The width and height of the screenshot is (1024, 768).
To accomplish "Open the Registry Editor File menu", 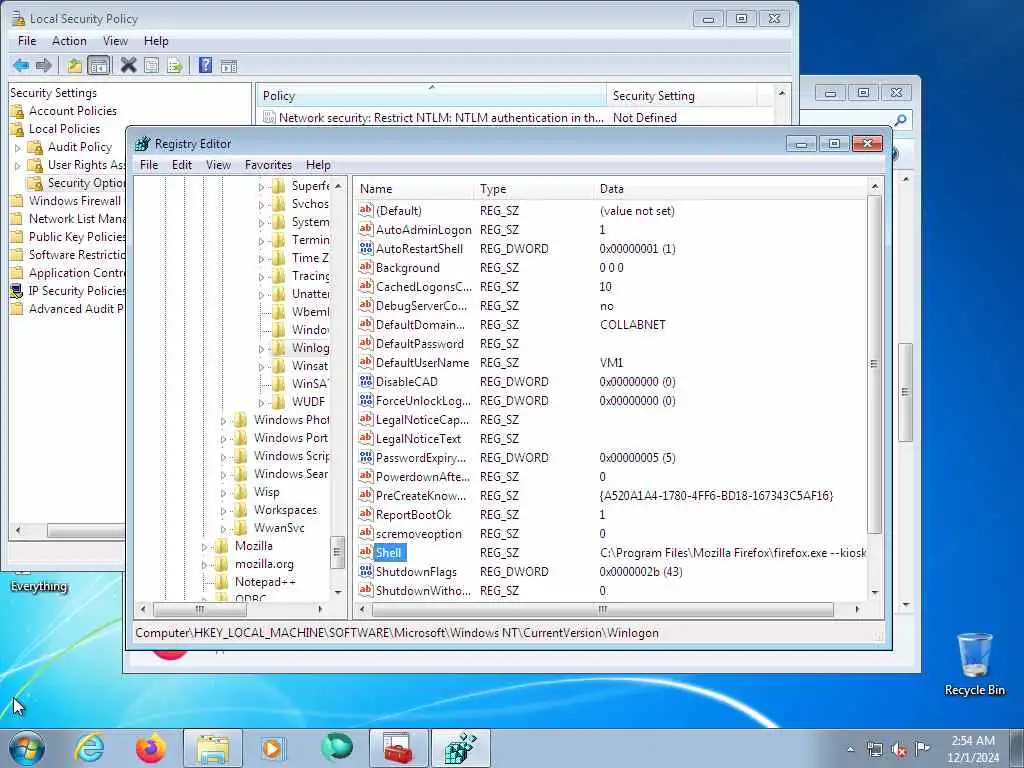I will [x=149, y=165].
